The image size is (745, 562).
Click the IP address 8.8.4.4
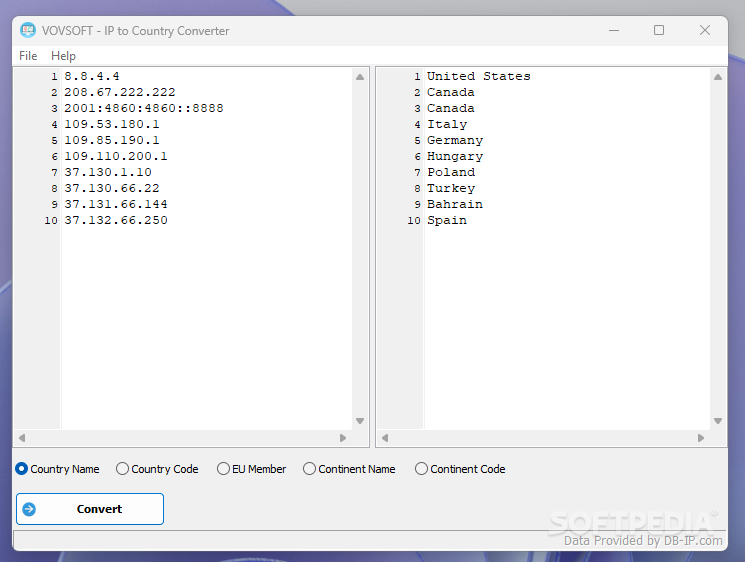92,76
